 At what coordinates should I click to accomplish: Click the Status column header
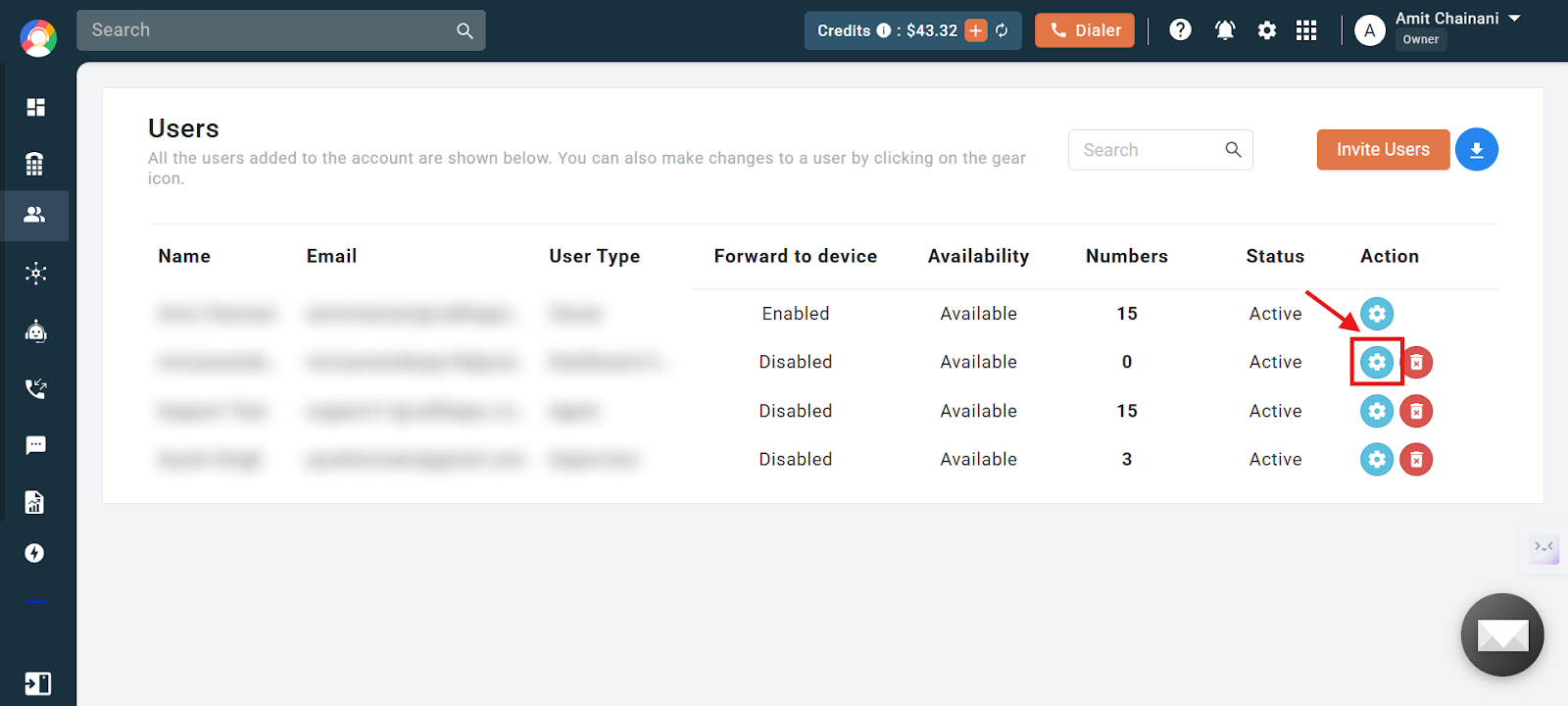coord(1275,256)
